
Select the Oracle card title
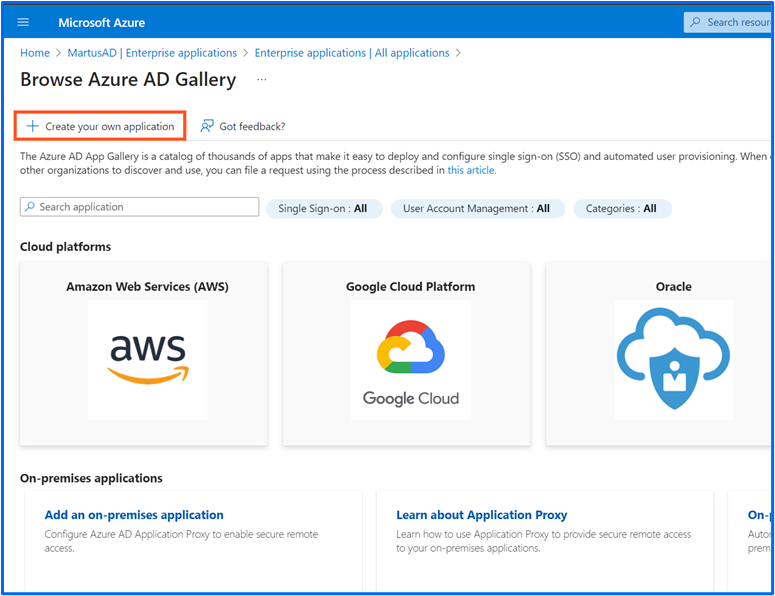(674, 287)
